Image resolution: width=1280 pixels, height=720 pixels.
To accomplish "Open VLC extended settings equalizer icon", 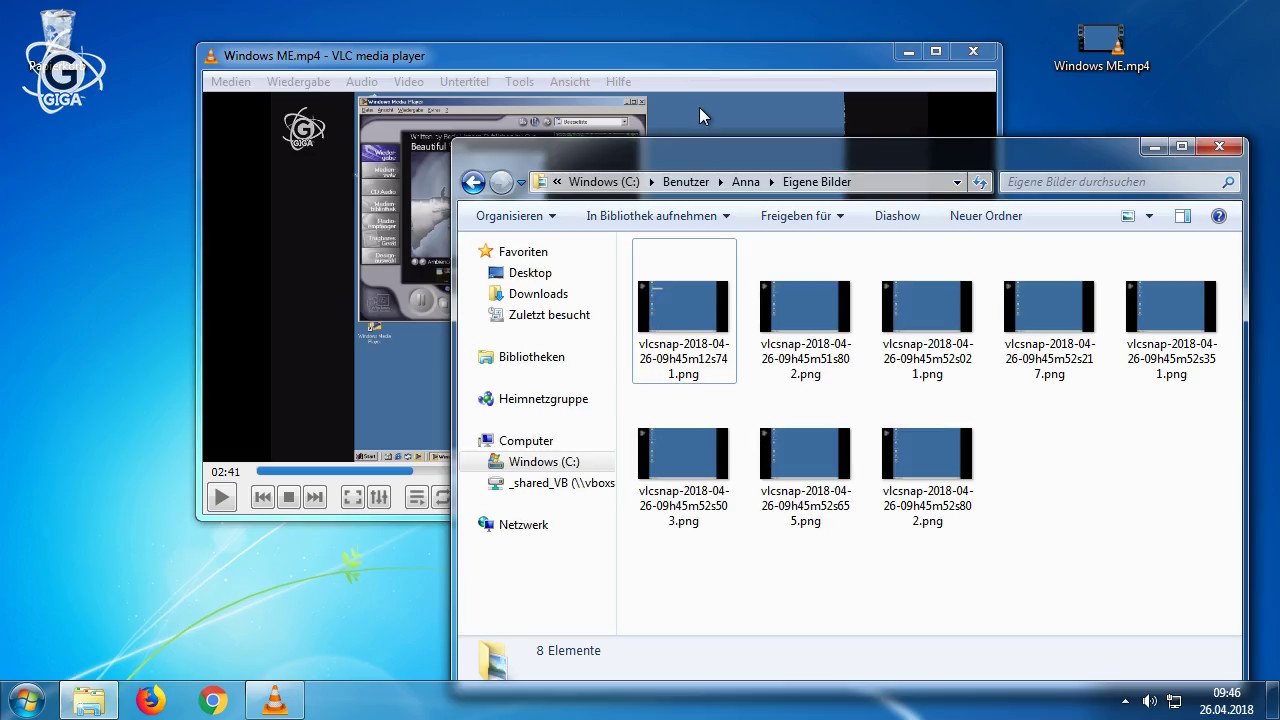I will [x=378, y=497].
